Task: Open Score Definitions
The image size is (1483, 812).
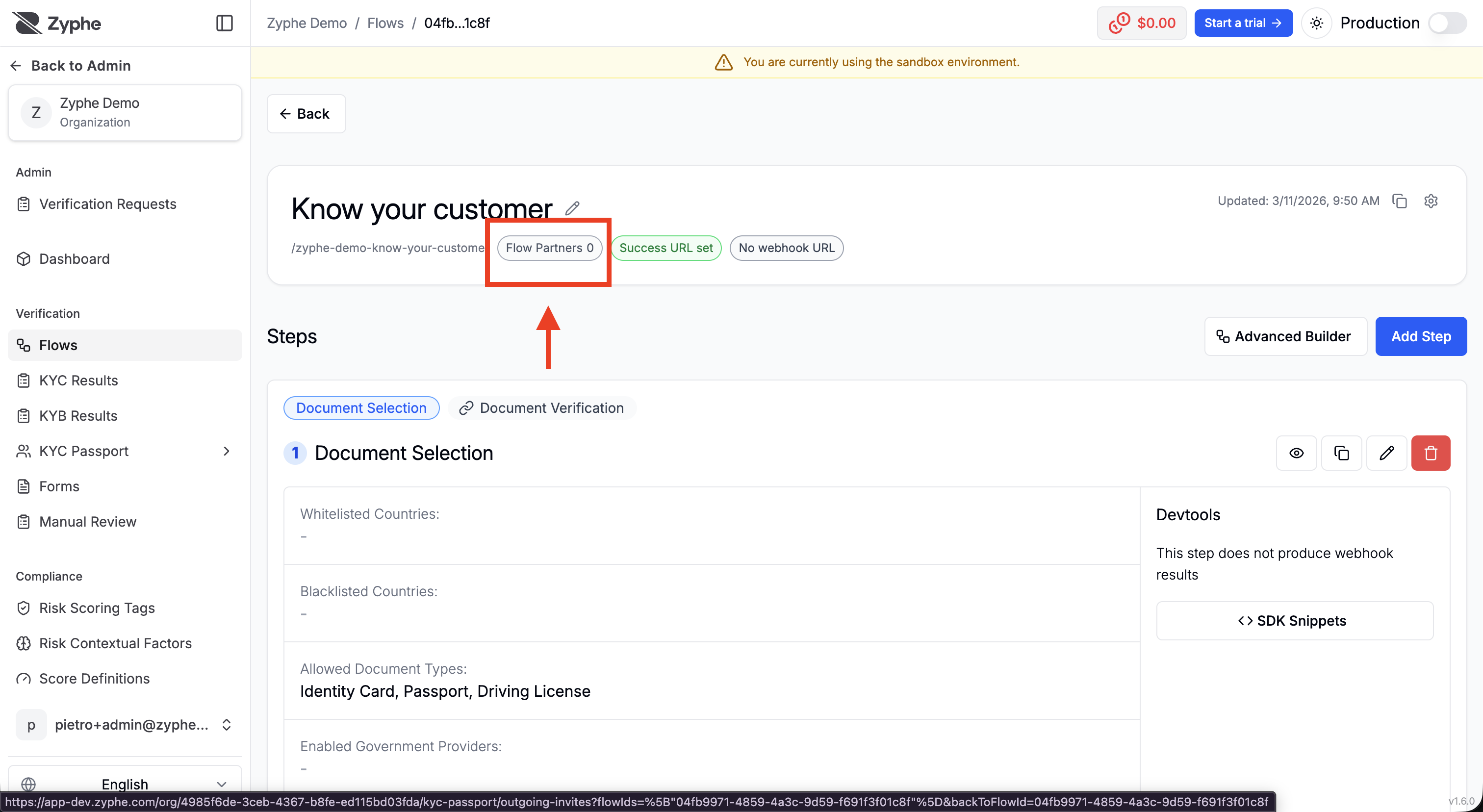Action: tap(125, 679)
